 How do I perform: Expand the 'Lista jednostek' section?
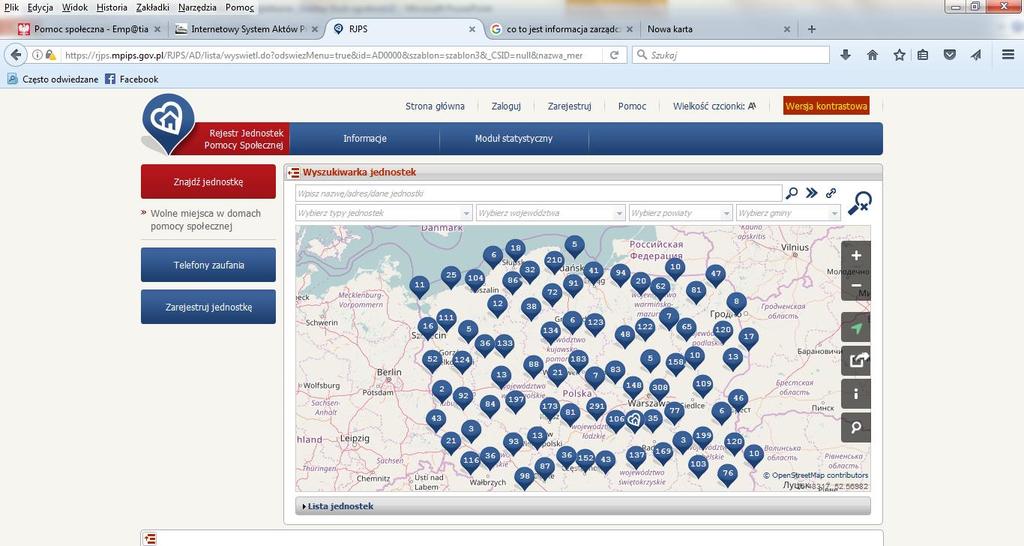tap(583, 506)
